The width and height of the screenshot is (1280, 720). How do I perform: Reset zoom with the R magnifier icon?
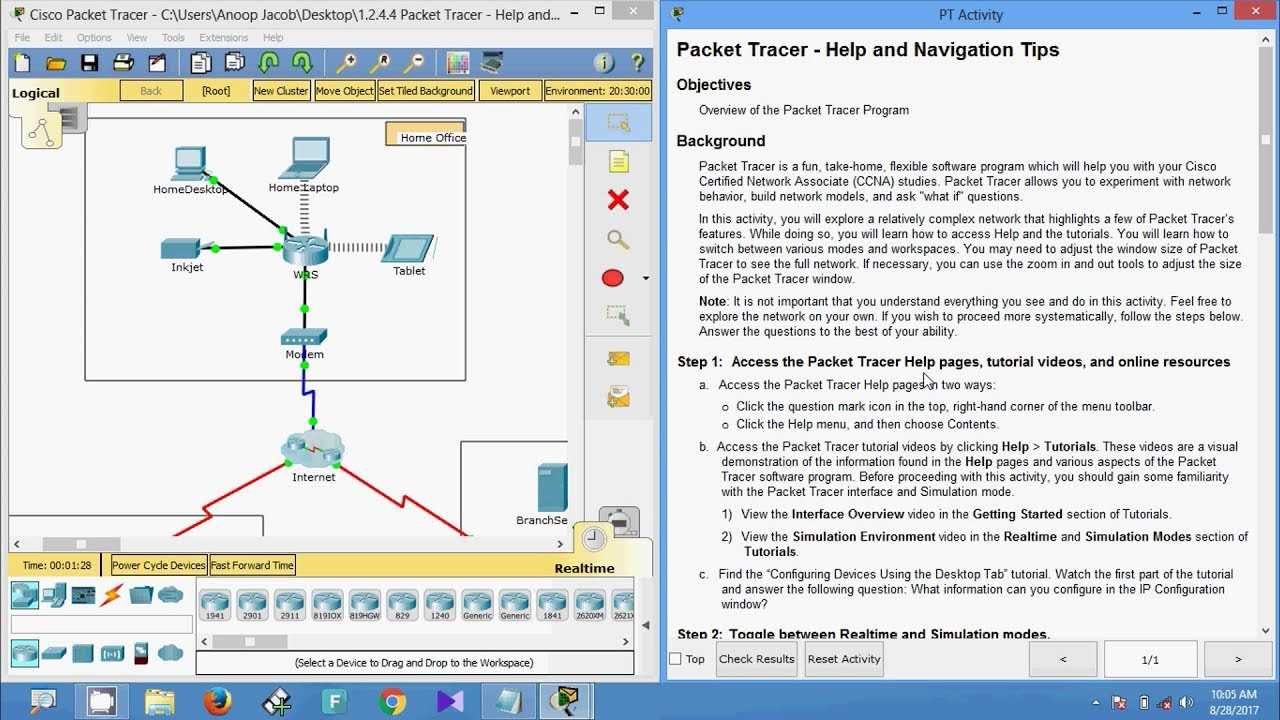point(380,63)
